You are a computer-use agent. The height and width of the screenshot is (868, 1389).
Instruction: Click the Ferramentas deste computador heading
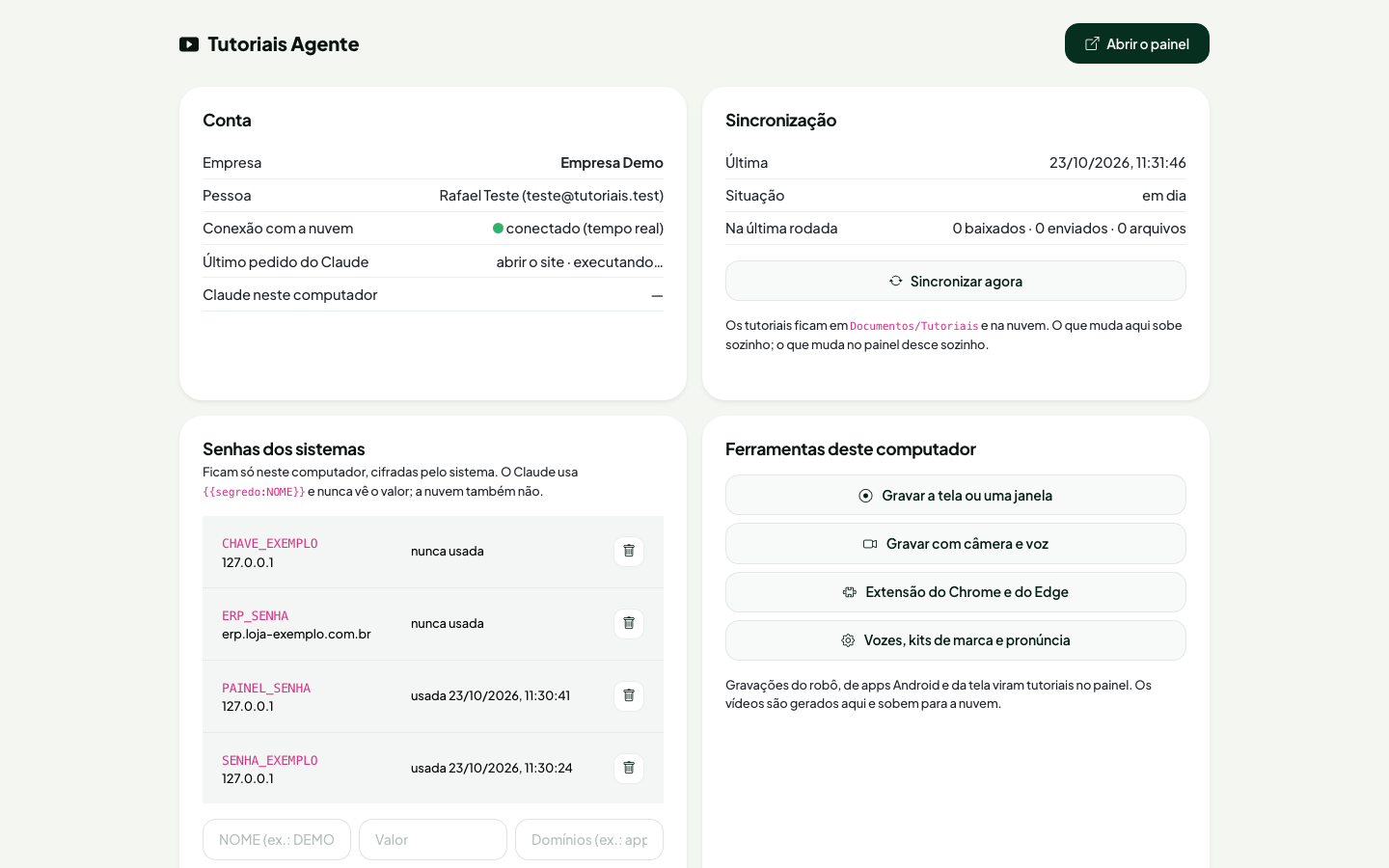coord(851,449)
